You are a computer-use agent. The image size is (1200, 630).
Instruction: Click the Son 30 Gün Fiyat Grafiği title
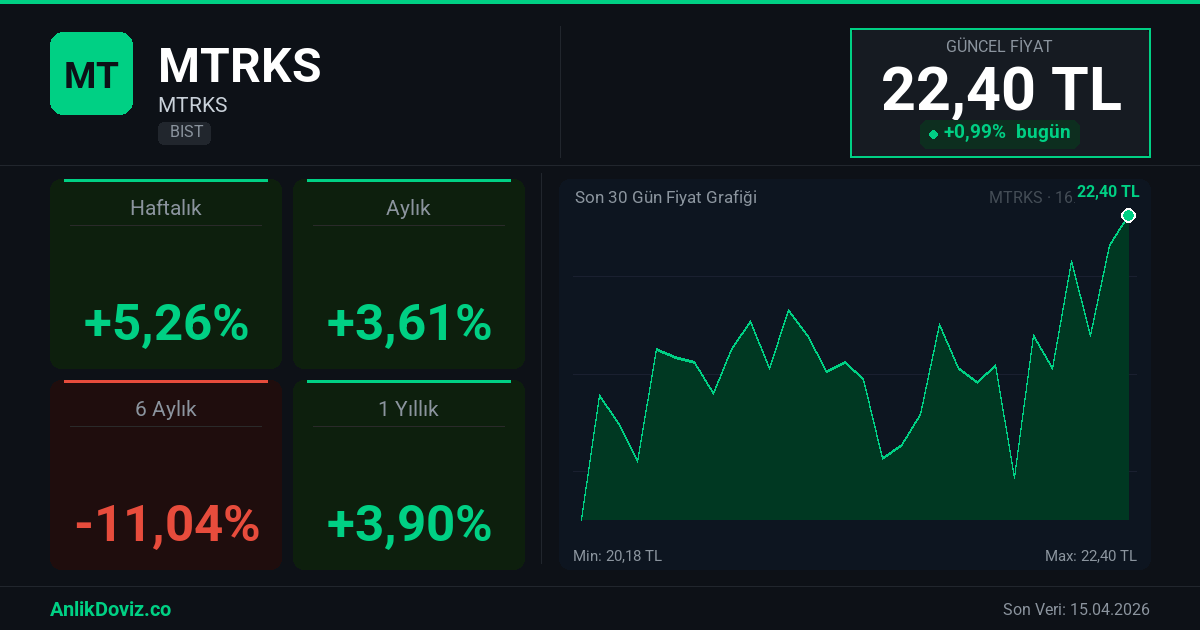[x=665, y=197]
